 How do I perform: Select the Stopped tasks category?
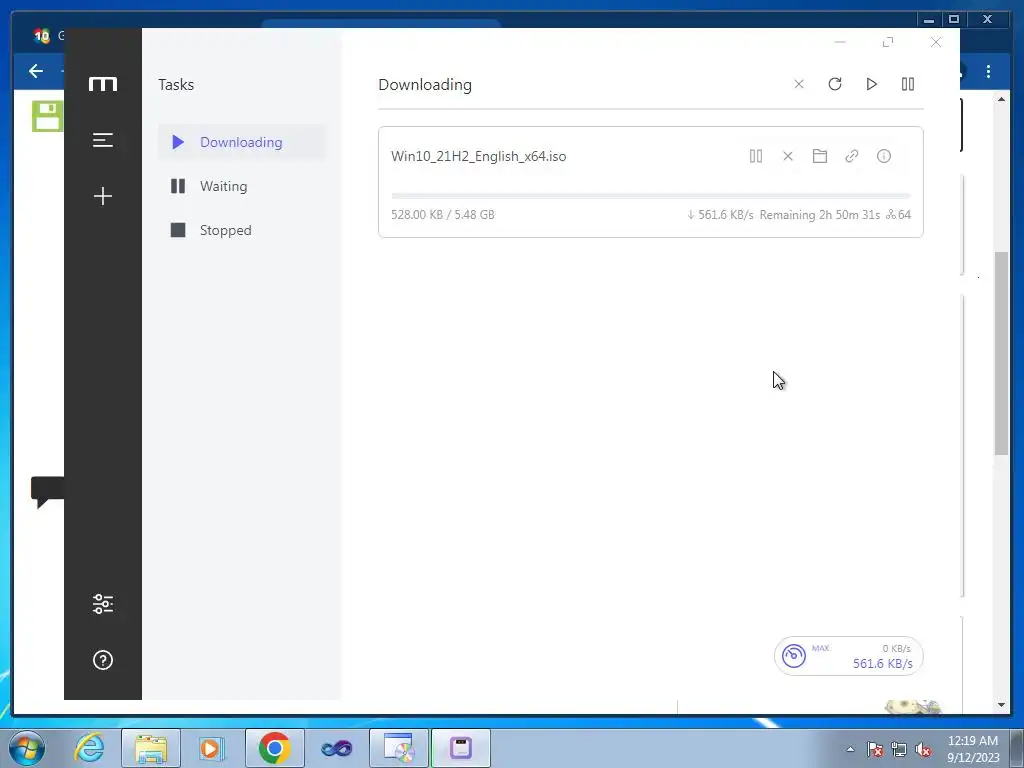coord(242,230)
